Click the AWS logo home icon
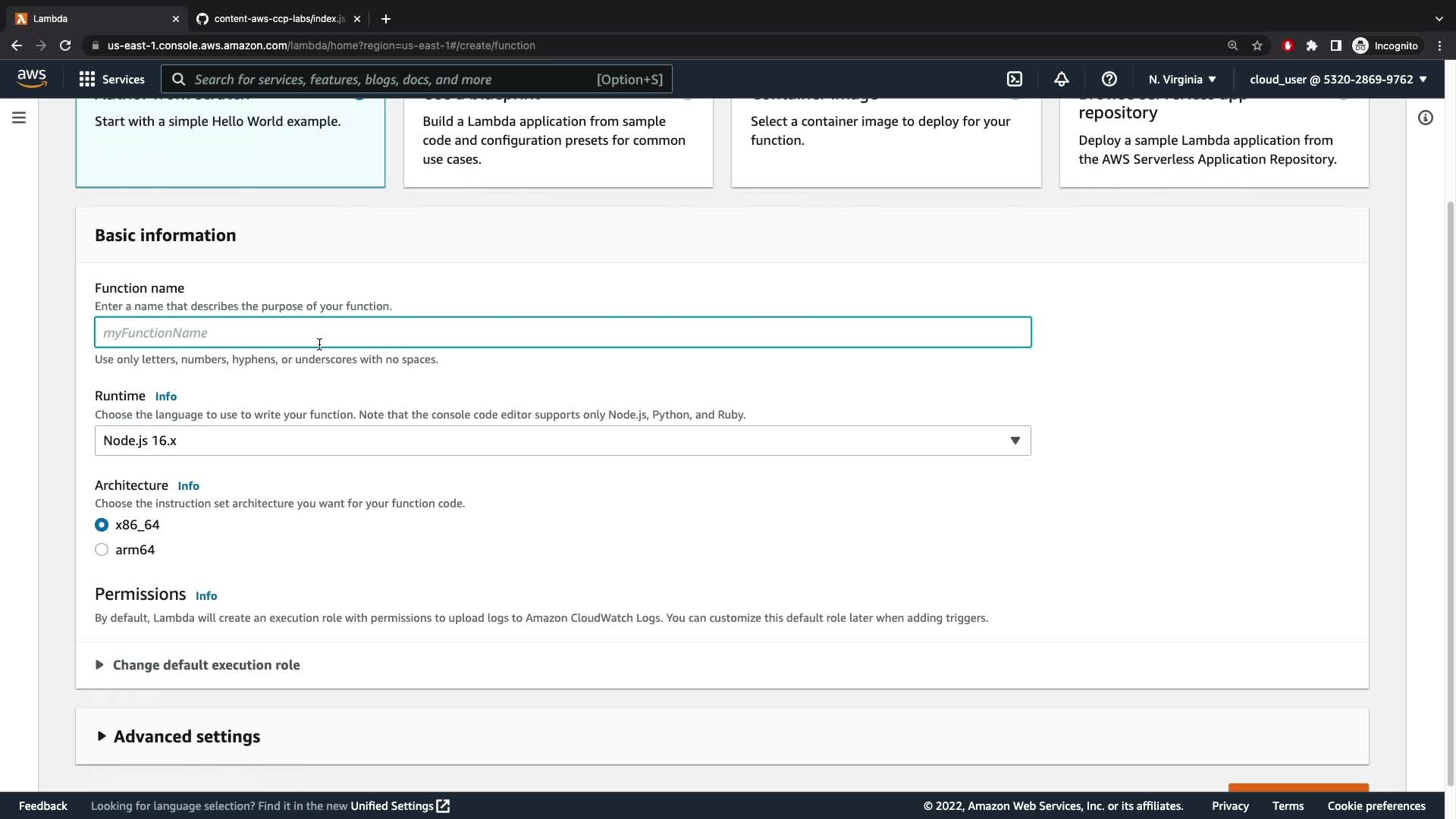This screenshot has width=1456, height=819. [x=32, y=78]
